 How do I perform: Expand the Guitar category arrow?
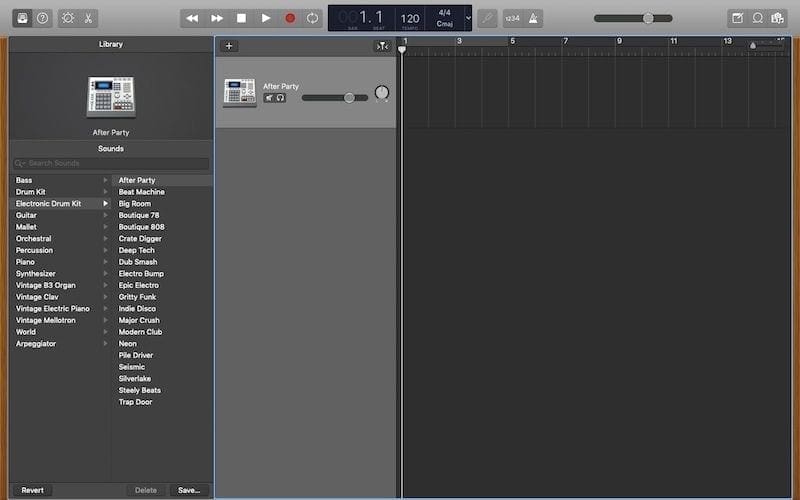pyautogui.click(x=105, y=215)
